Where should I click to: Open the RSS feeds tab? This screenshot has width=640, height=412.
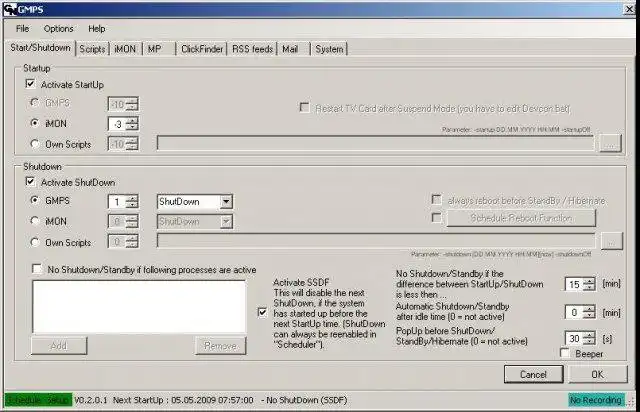tap(252, 49)
